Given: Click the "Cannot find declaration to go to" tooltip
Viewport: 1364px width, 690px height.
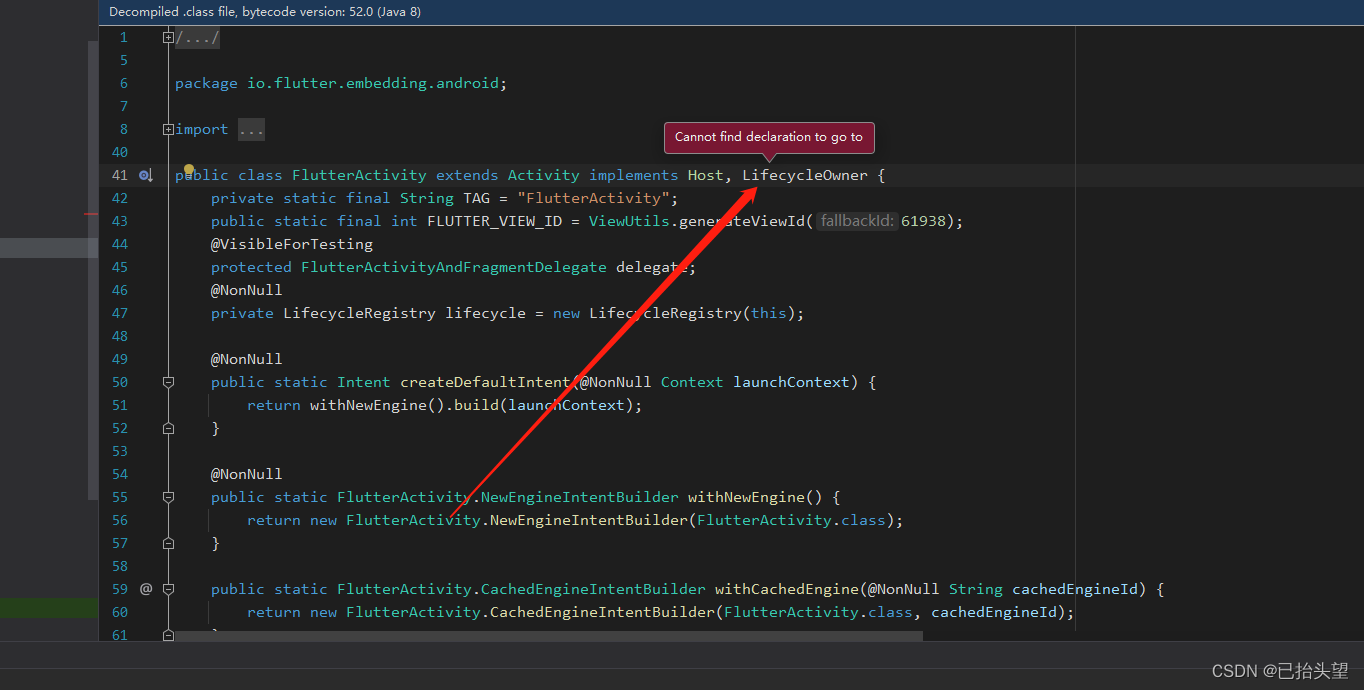Looking at the screenshot, I should click(769, 137).
